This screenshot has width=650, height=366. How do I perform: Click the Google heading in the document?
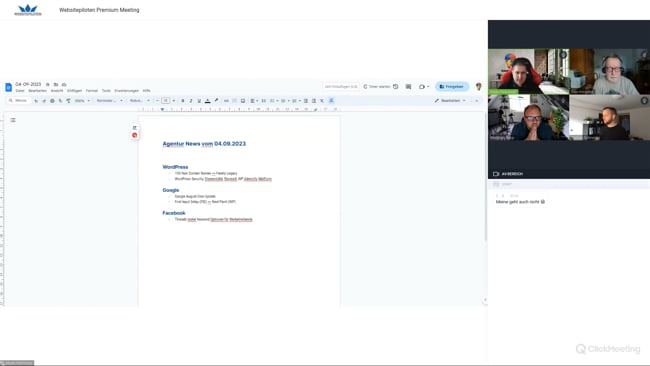[170, 190]
